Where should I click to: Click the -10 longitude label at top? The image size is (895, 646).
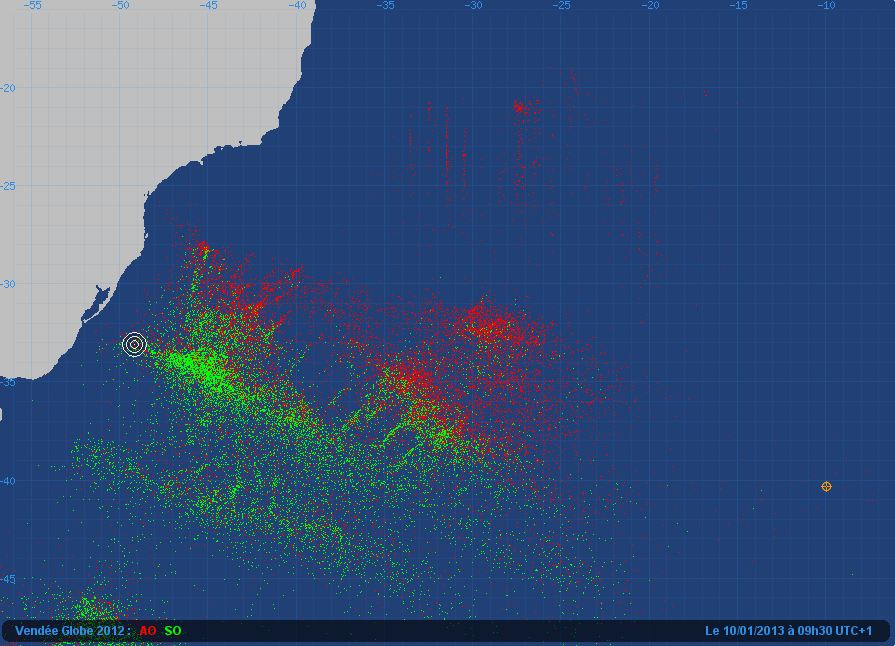[827, 6]
